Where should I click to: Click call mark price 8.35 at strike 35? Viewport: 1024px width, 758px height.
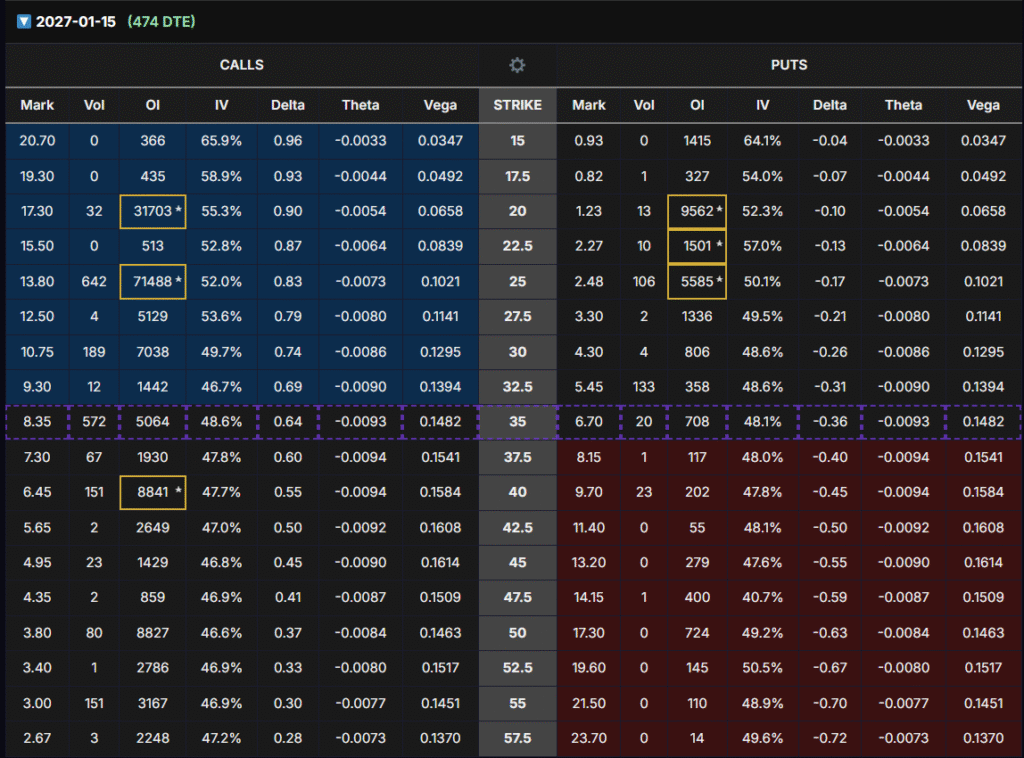tap(37, 422)
